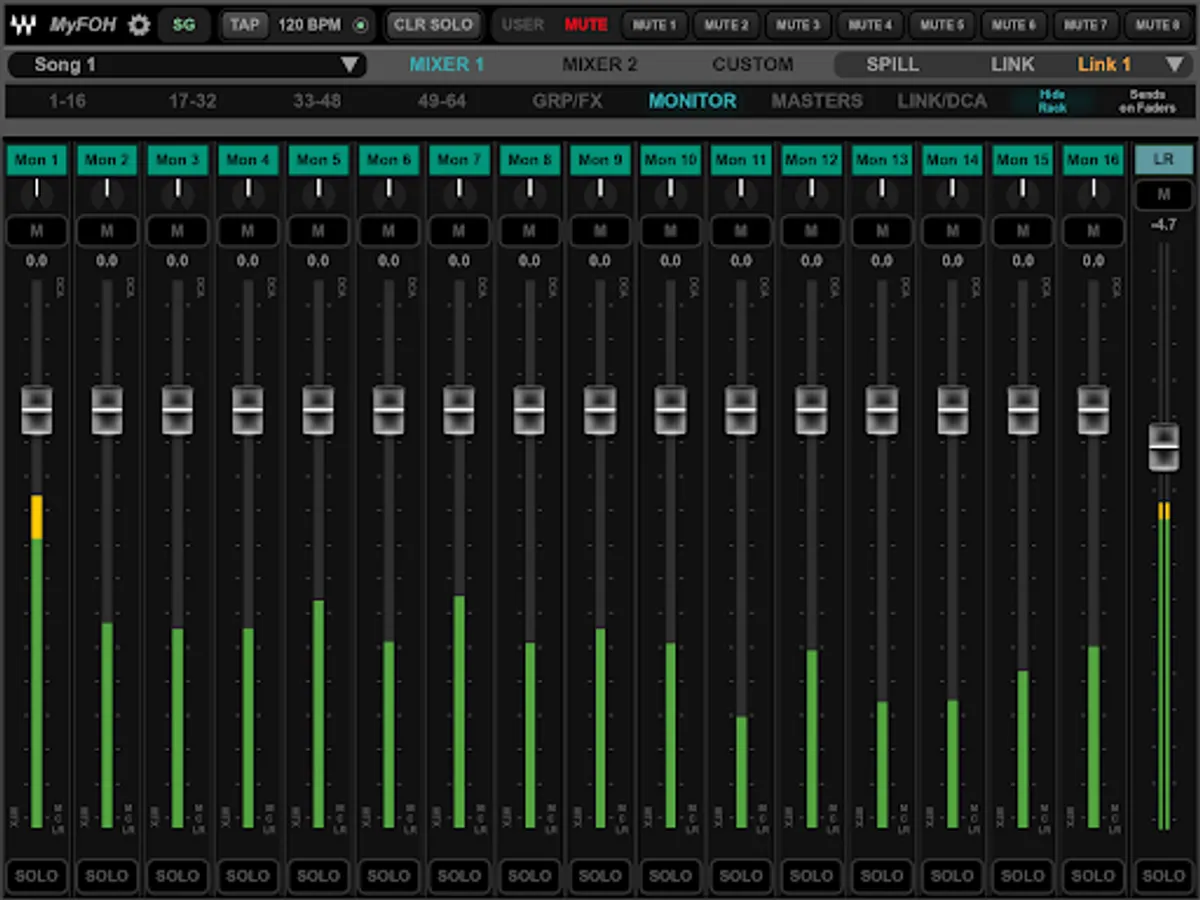Open the GRP/FX layer tab

(x=567, y=101)
